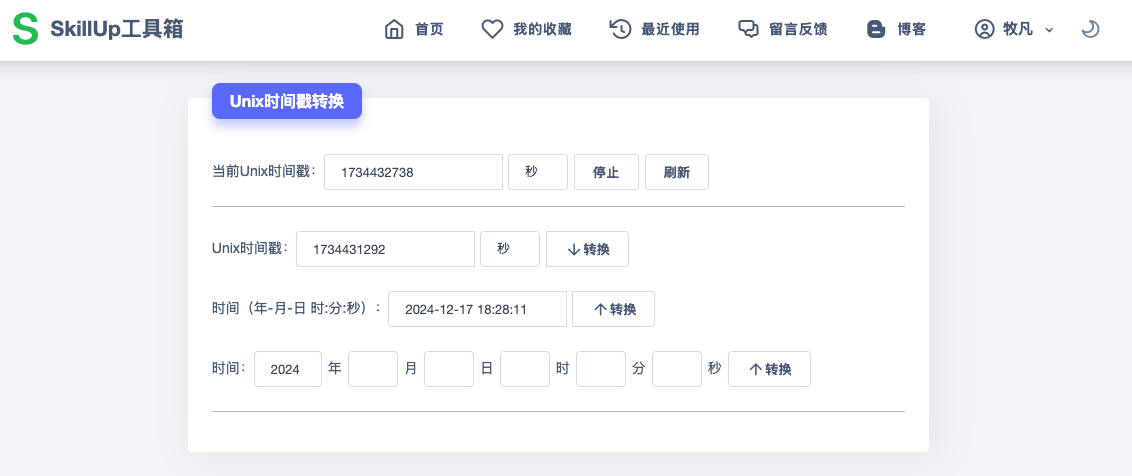
Task: Click the 时间（年-月-日 时:分:秒）label
Action: [x=297, y=308]
